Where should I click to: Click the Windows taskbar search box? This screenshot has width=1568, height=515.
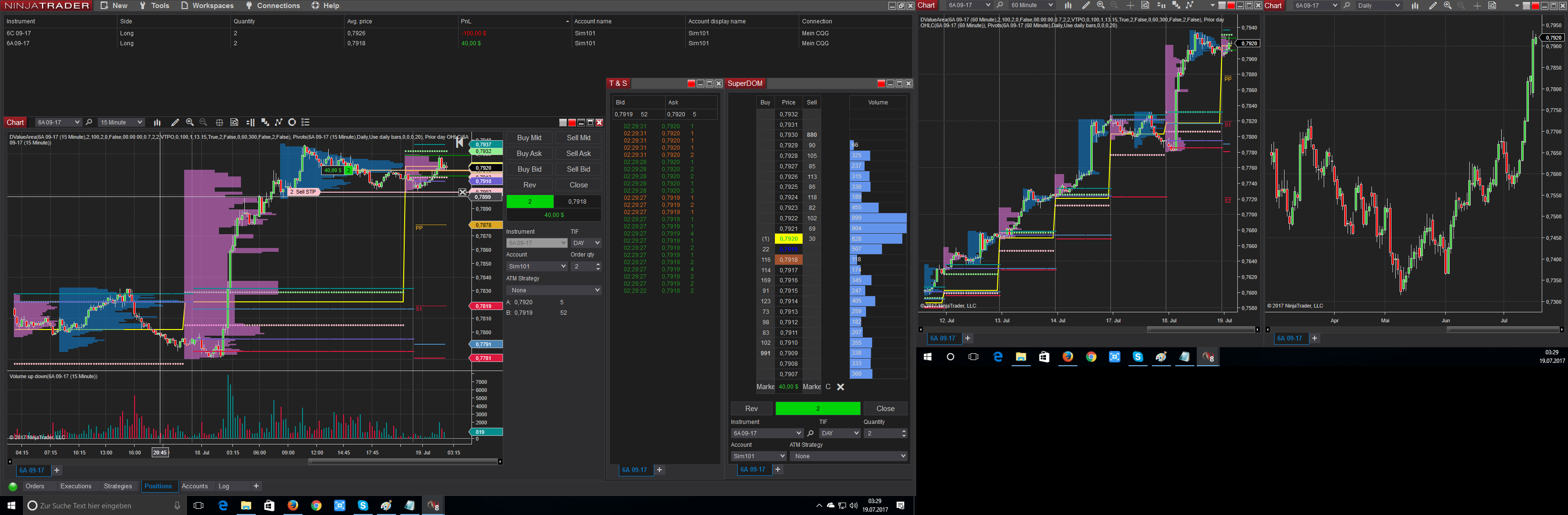tap(104, 505)
